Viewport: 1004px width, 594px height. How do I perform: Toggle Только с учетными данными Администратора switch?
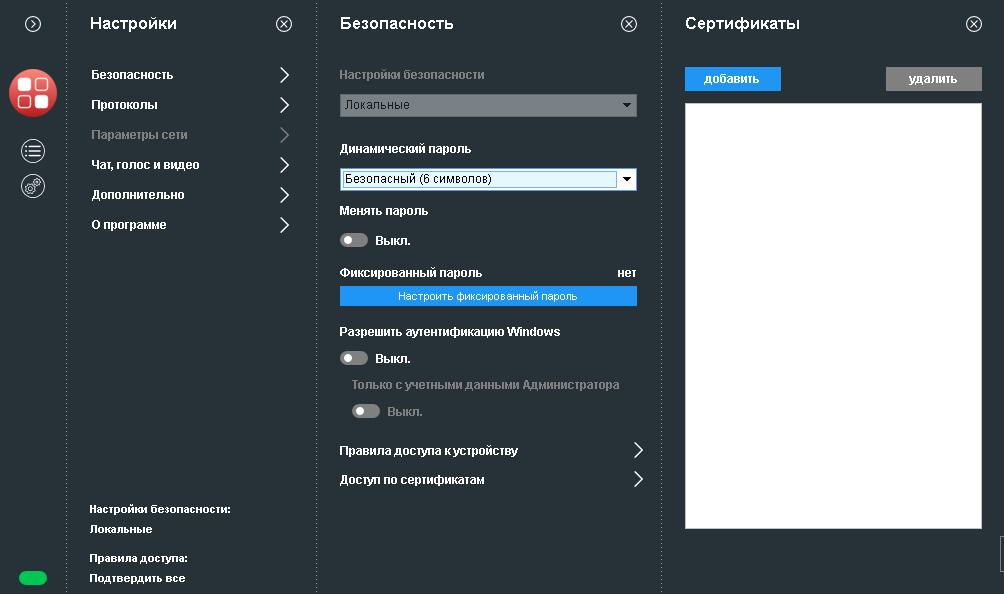click(x=366, y=411)
